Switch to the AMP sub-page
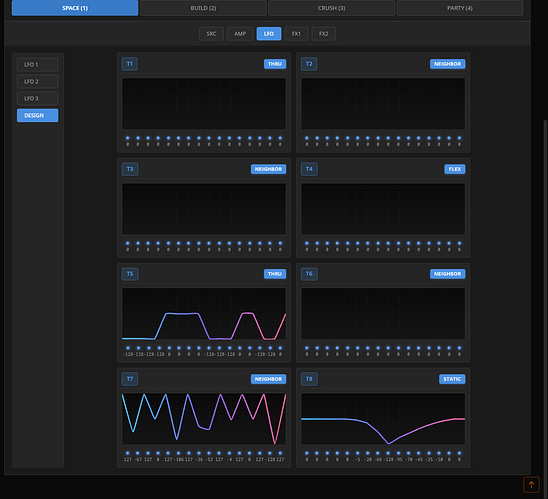Screen dimensions: 548x499 point(240,34)
